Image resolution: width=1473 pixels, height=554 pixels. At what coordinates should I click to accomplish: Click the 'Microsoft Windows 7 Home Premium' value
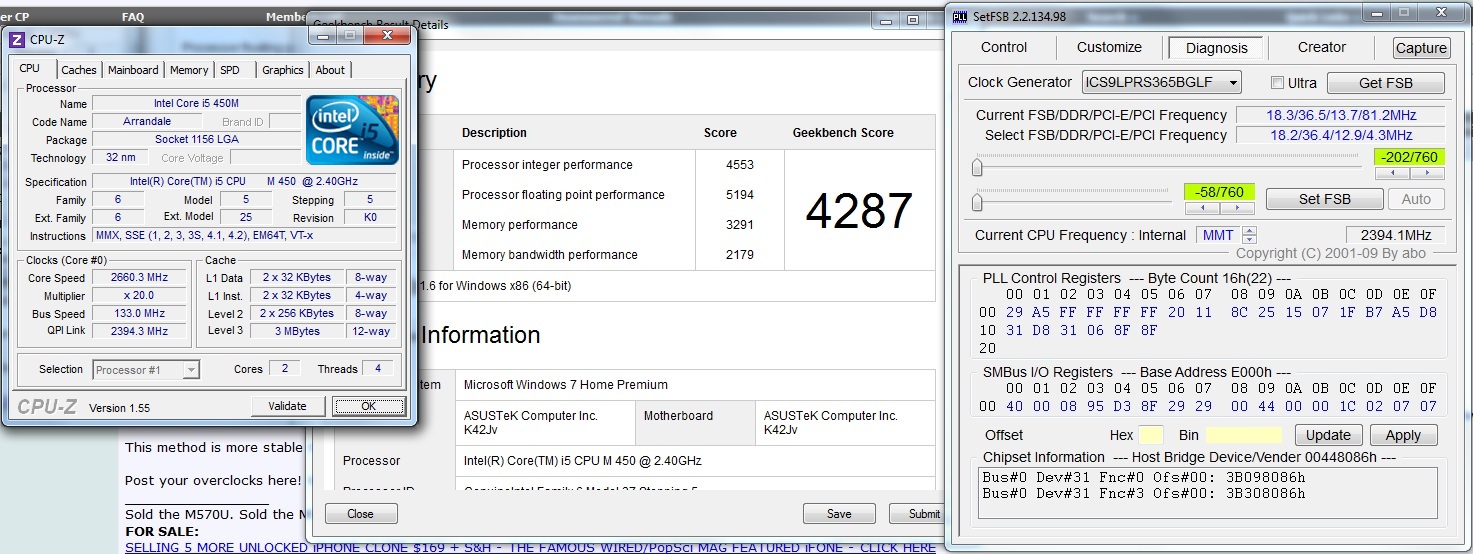(565, 385)
